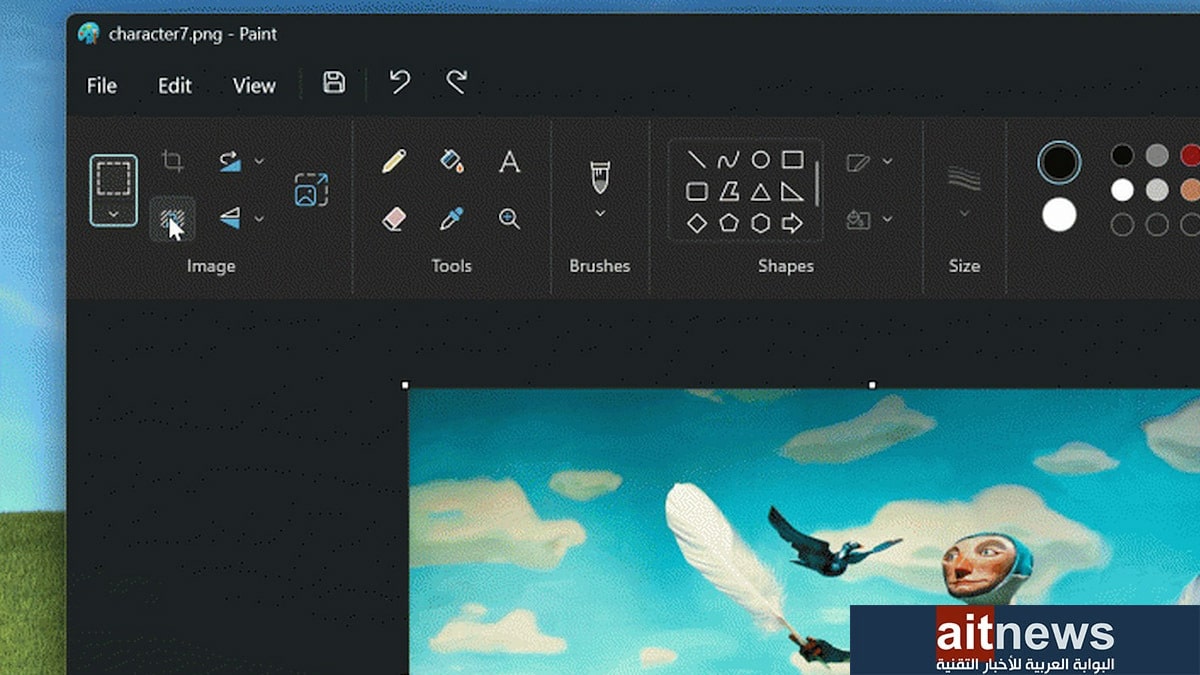Screen dimensions: 1200x675
Task: Open the Edit menu
Action: pyautogui.click(x=175, y=86)
